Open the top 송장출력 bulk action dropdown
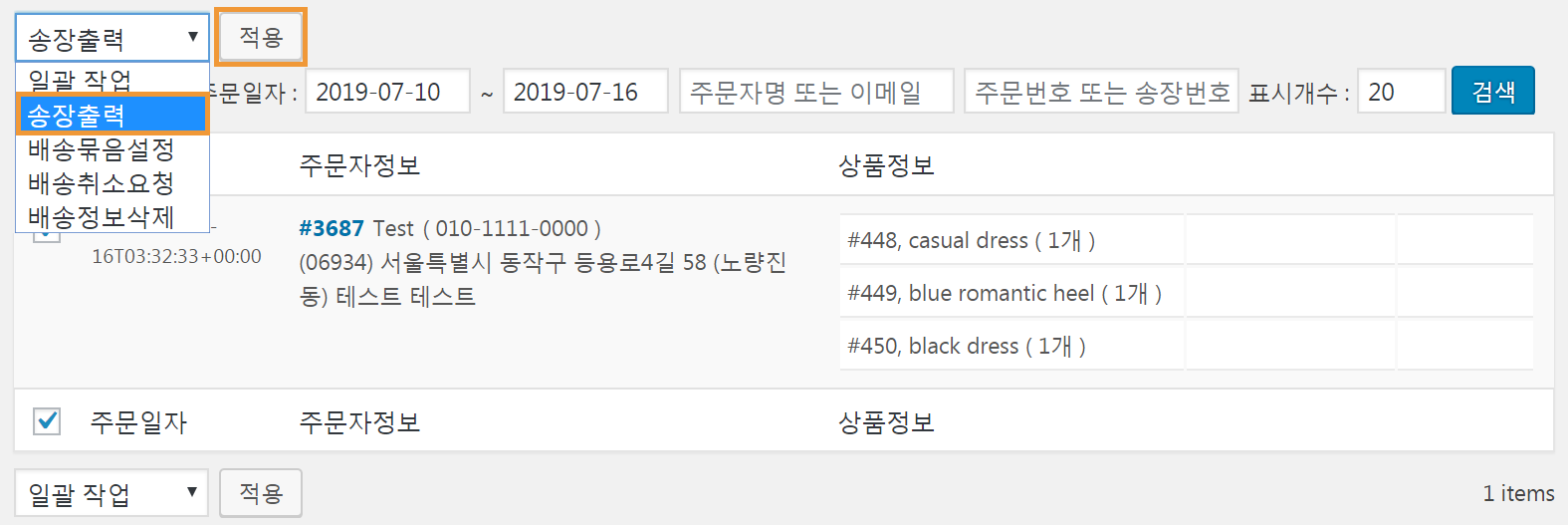1568x525 pixels. (112, 38)
